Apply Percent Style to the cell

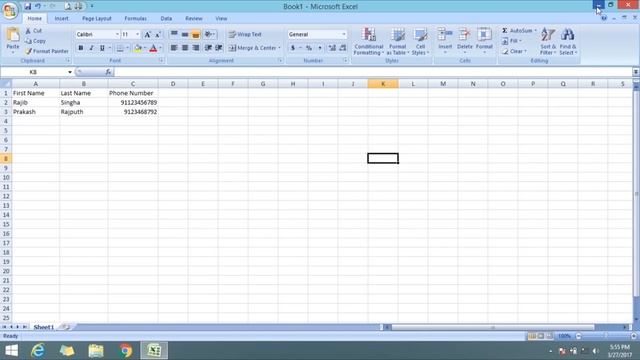[x=309, y=48]
